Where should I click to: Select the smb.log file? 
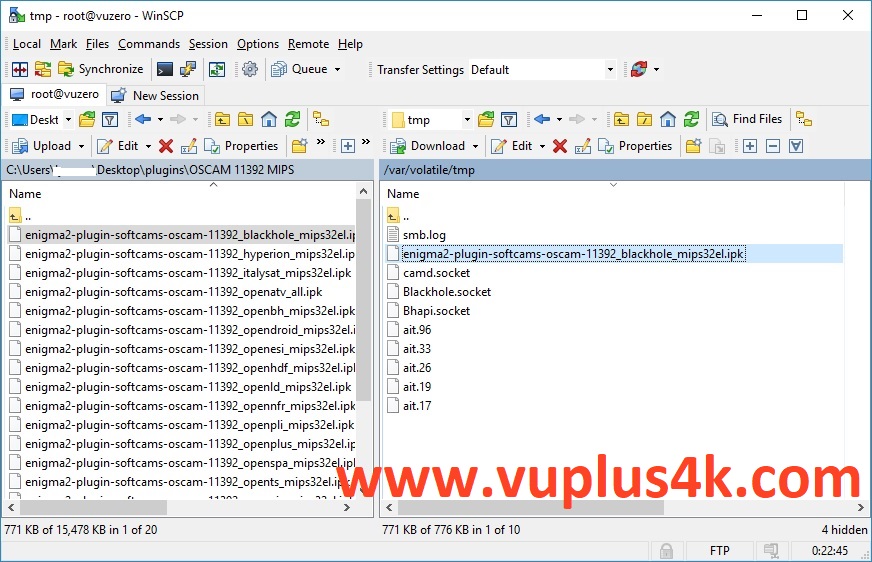pyautogui.click(x=424, y=235)
